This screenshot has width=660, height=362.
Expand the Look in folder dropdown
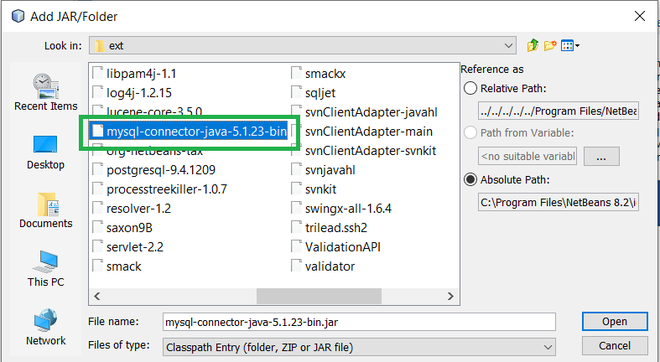click(508, 45)
